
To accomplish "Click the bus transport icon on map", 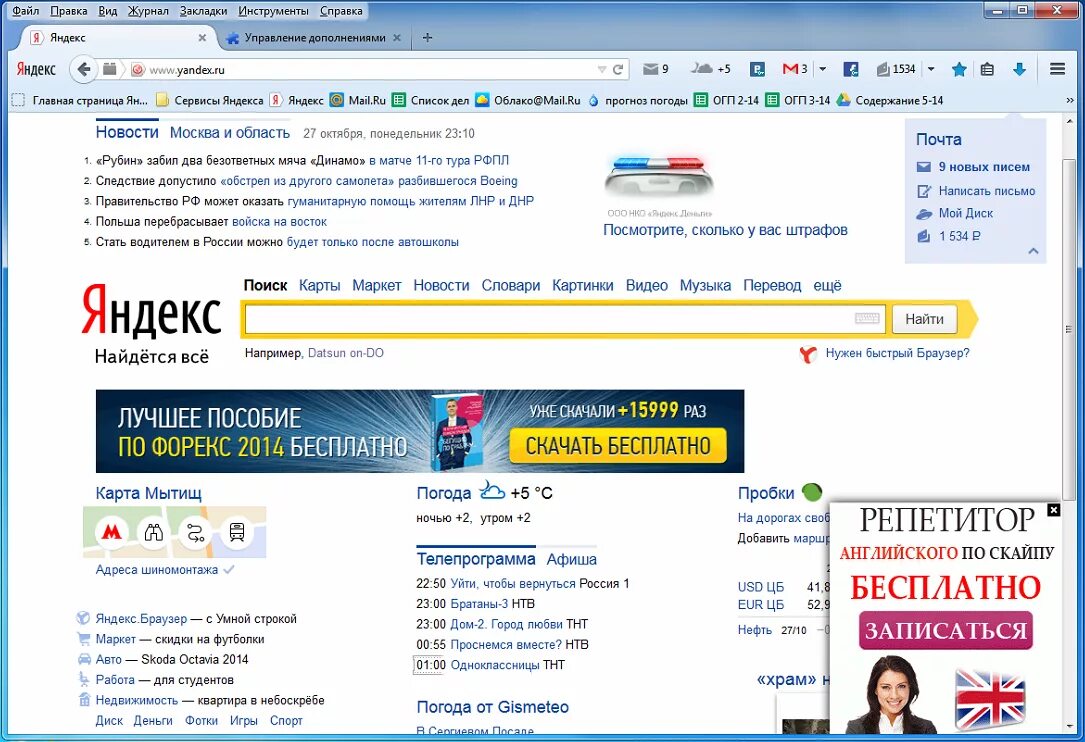I will click(x=237, y=532).
